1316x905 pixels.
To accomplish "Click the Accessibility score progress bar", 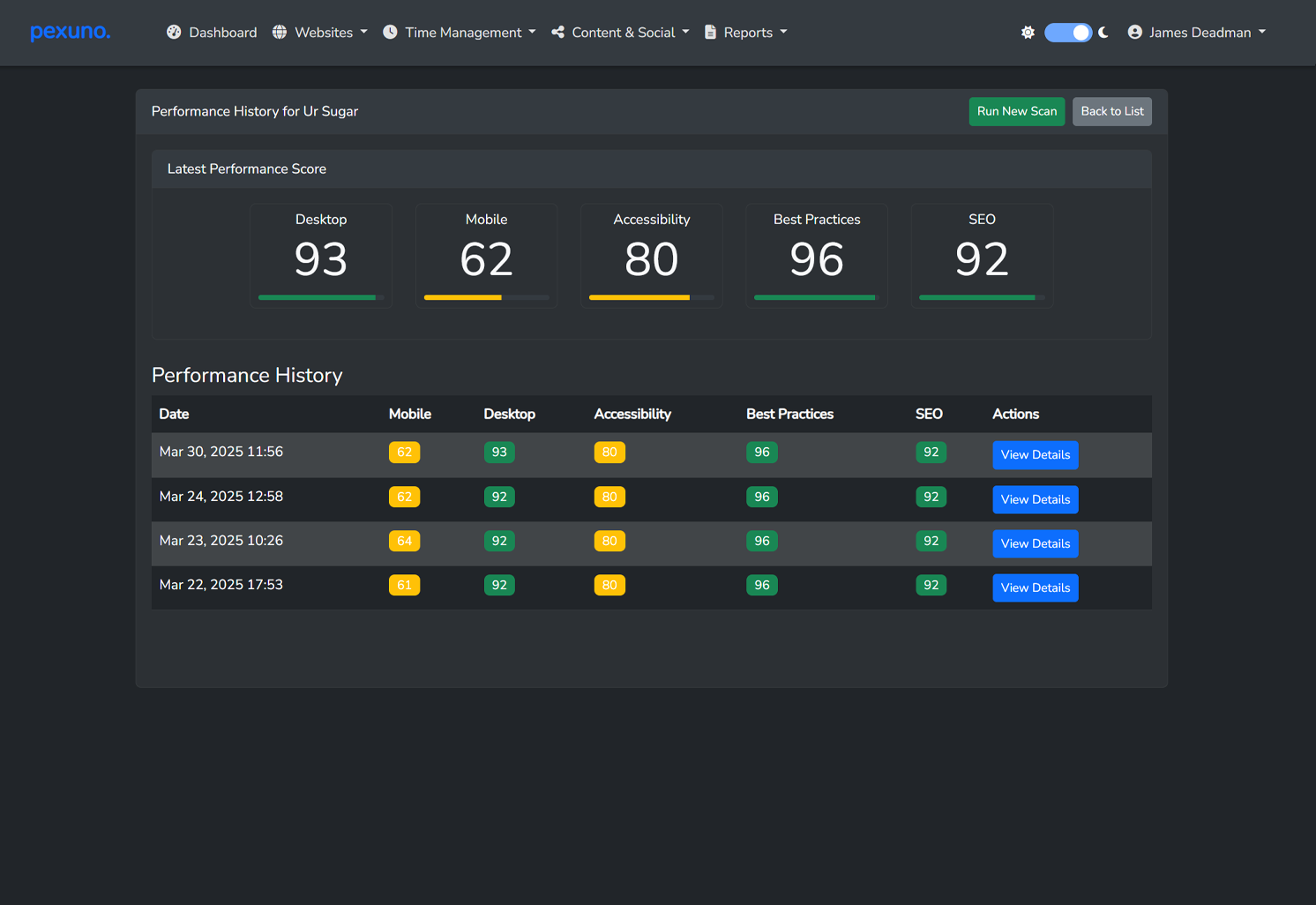I will 652,297.
